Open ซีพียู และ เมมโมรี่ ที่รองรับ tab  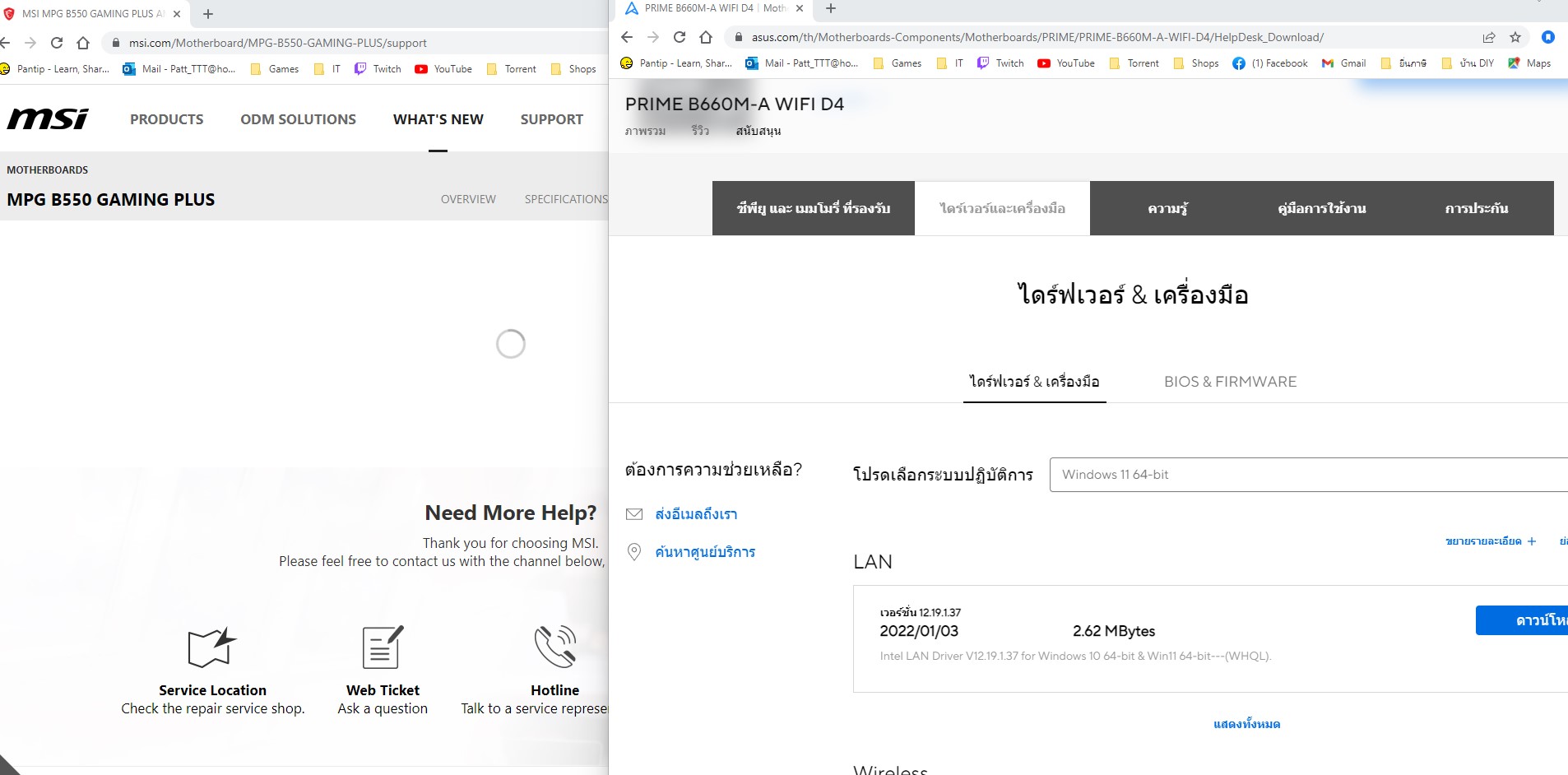click(x=814, y=208)
